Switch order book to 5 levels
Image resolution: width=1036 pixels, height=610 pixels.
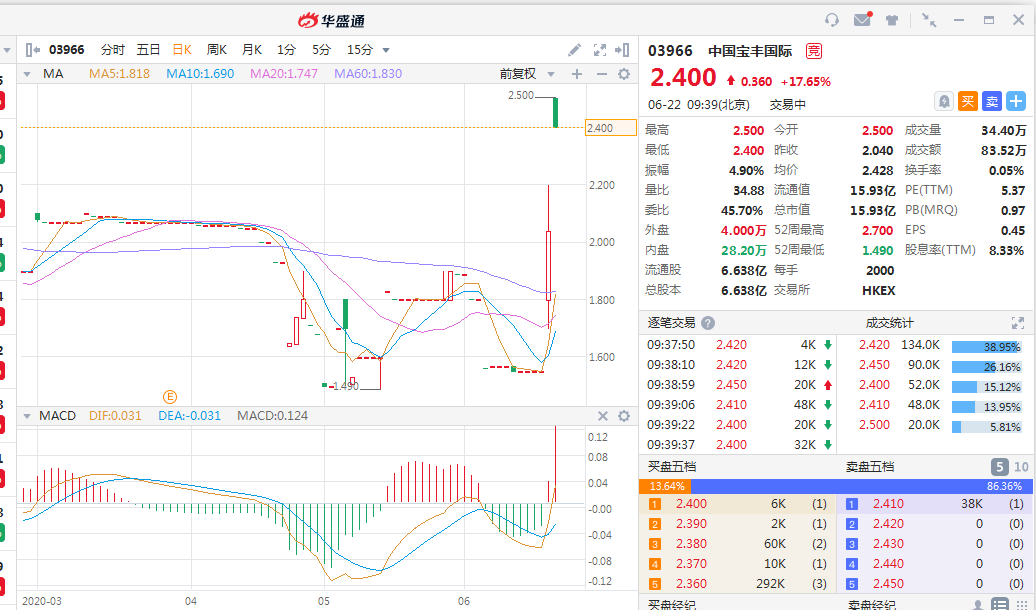point(1000,466)
